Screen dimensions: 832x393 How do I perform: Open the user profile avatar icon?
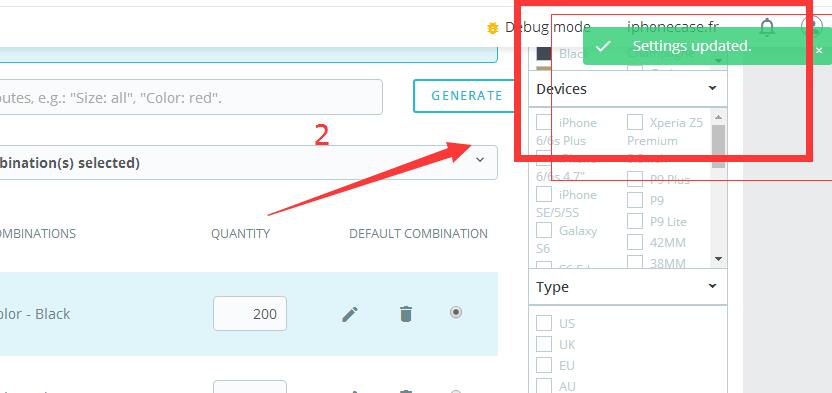[x=811, y=27]
